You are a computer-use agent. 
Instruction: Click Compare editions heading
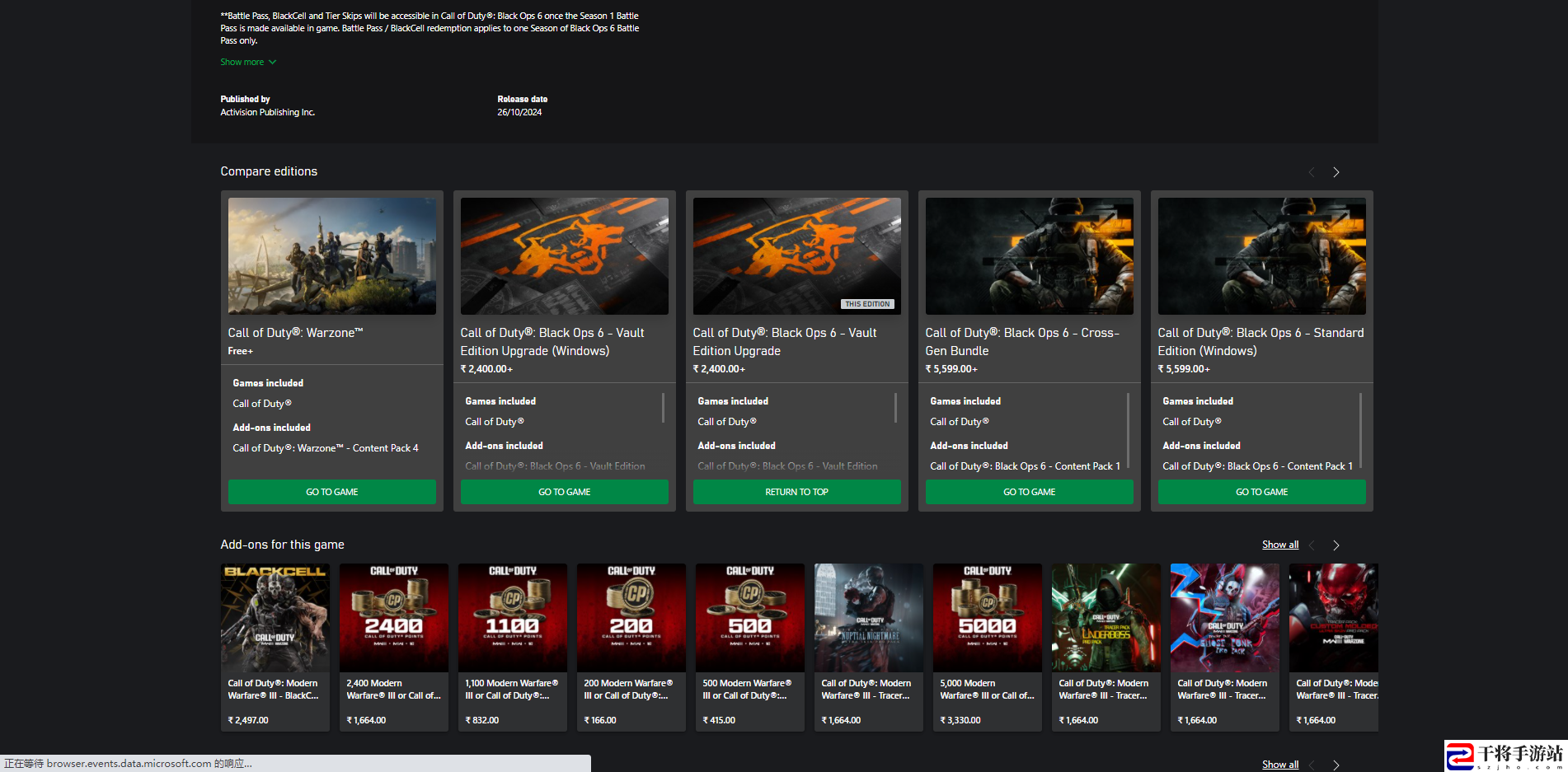pyautogui.click(x=269, y=171)
